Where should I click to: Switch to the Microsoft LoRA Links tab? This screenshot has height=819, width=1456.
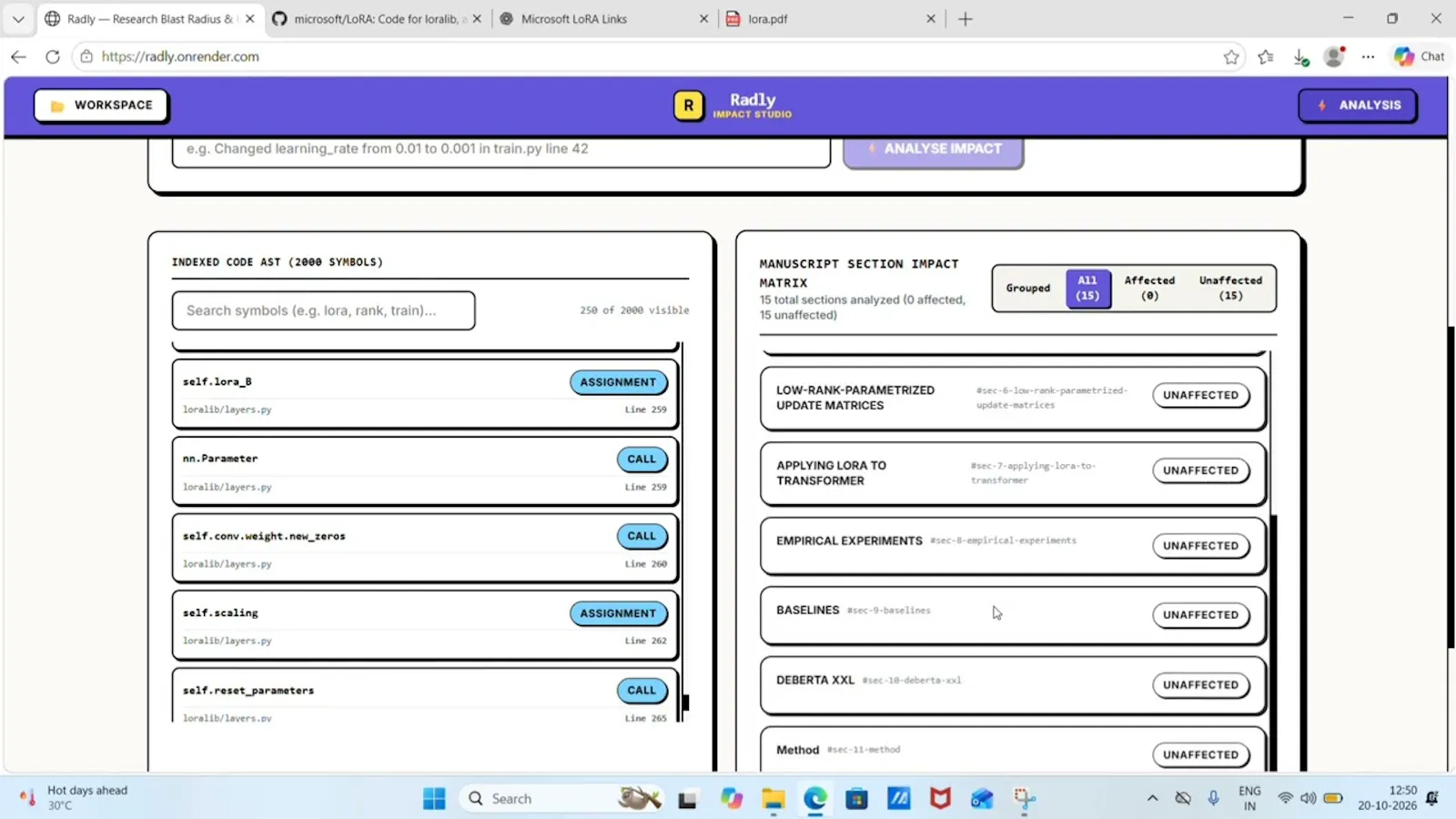pyautogui.click(x=604, y=19)
